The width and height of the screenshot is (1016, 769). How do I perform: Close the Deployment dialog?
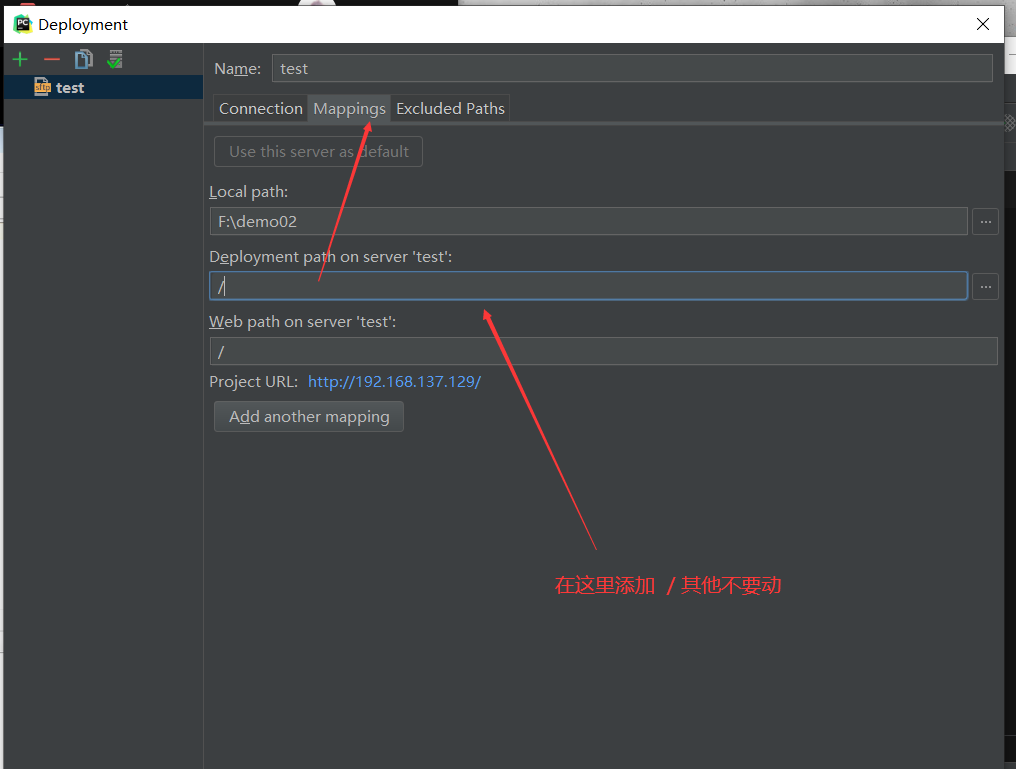pyautogui.click(x=983, y=24)
